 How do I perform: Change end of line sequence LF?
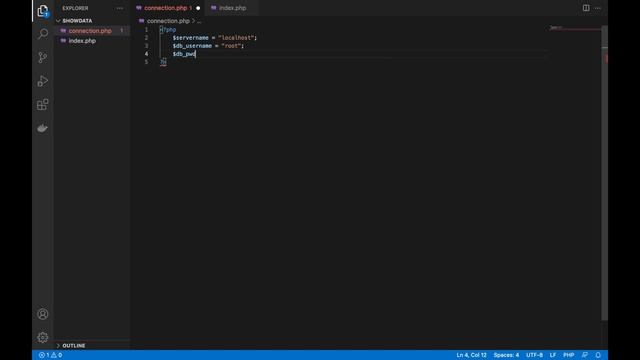[x=553, y=355]
